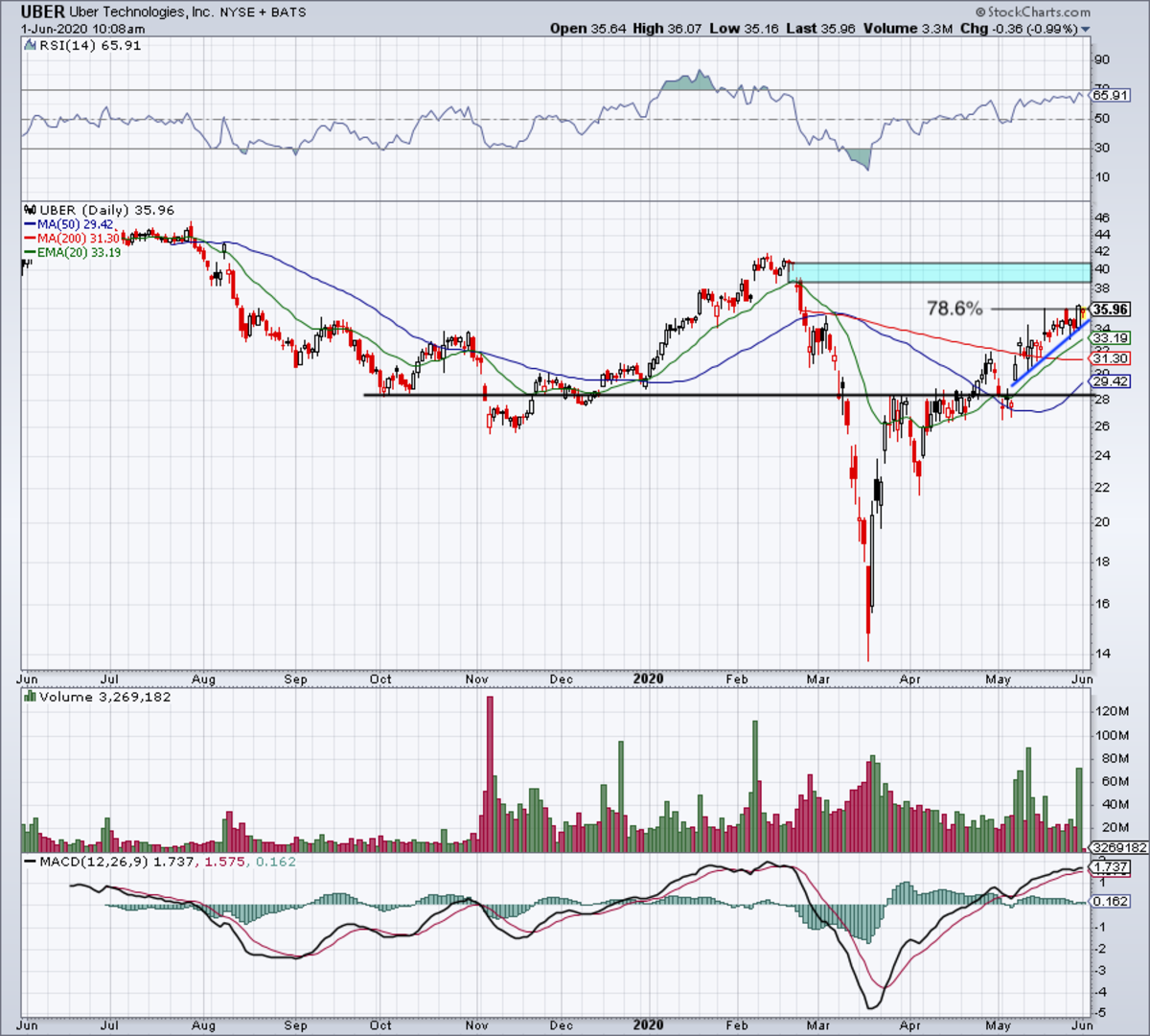Click the 3269182 volume tag on right axis
The image size is (1150, 1036).
click(x=1120, y=848)
